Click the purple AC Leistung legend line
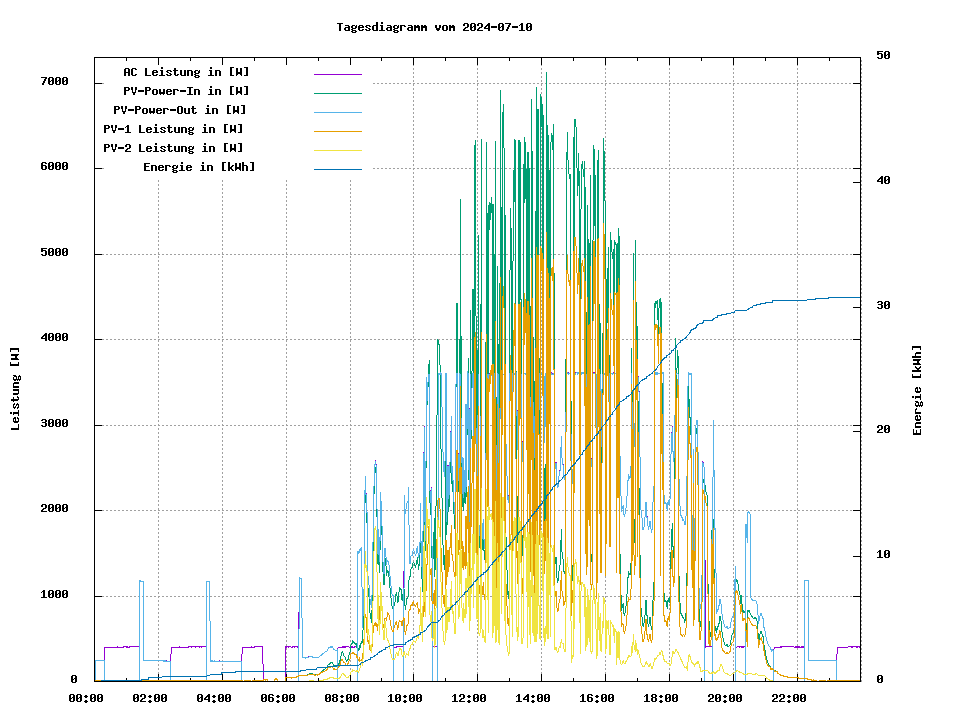This screenshot has height=720, width=960. pos(337,74)
